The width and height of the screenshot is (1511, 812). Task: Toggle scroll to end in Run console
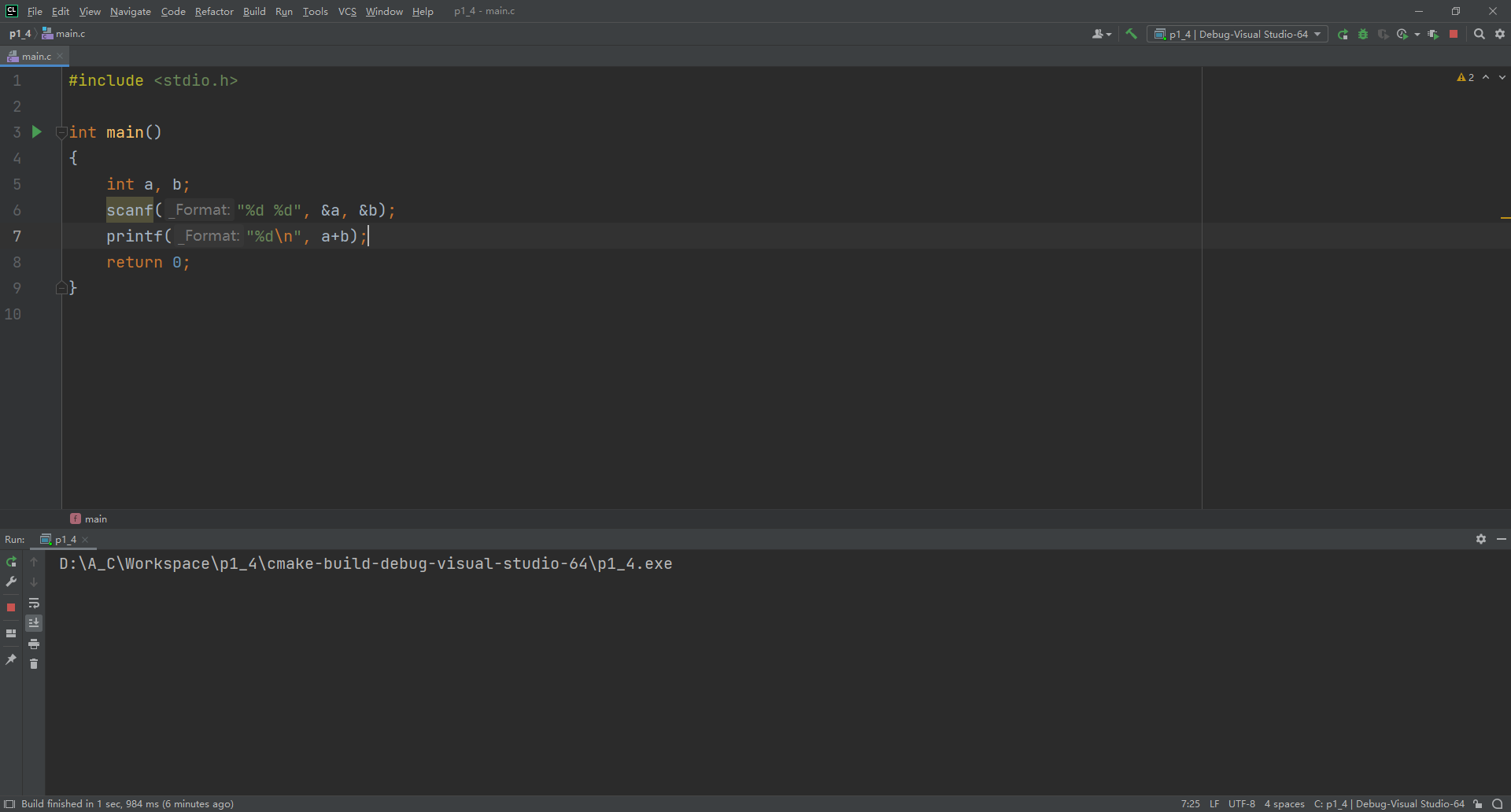pyautogui.click(x=34, y=623)
